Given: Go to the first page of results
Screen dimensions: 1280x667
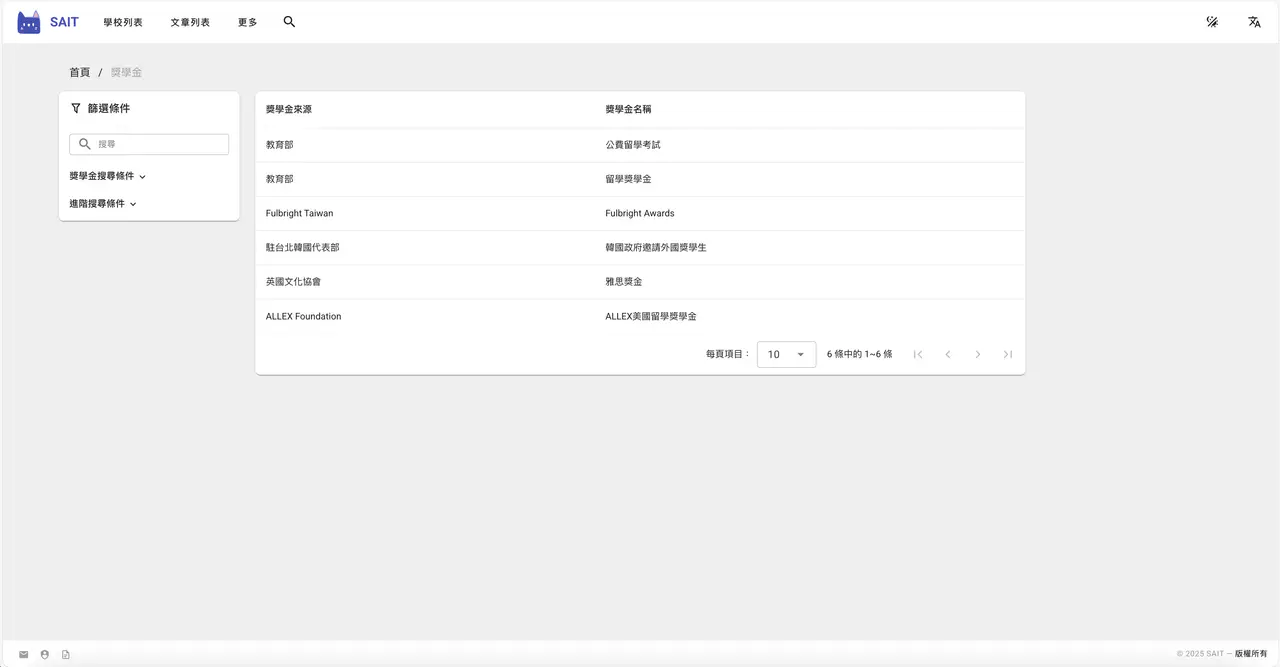Looking at the screenshot, I should [918, 354].
